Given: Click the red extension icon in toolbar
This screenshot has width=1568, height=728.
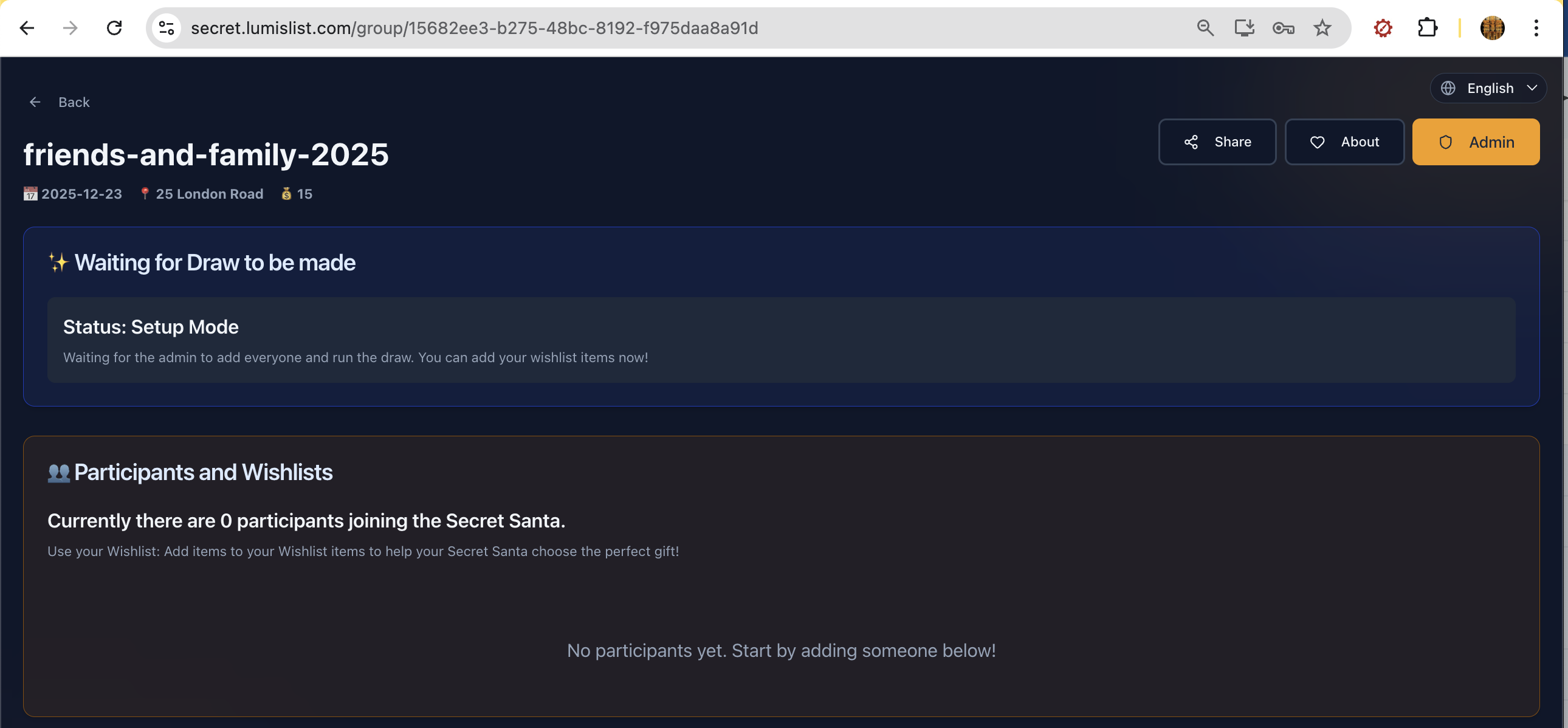Looking at the screenshot, I should (1383, 28).
